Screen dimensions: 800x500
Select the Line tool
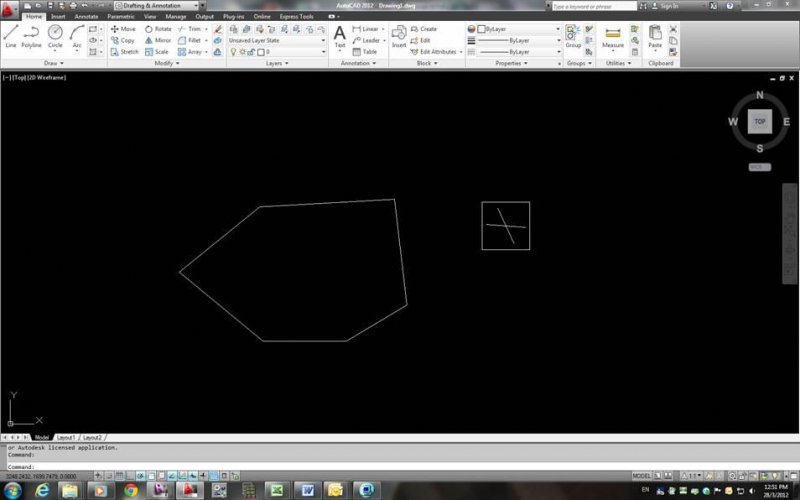11,35
